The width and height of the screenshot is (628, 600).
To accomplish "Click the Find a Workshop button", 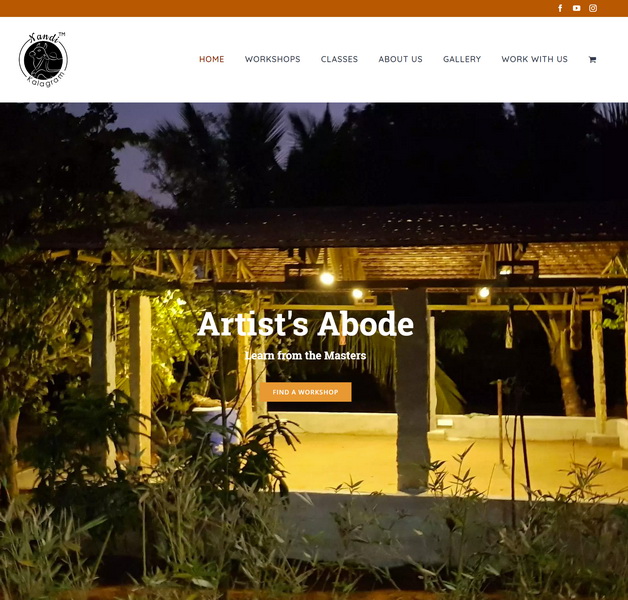I will [306, 392].
